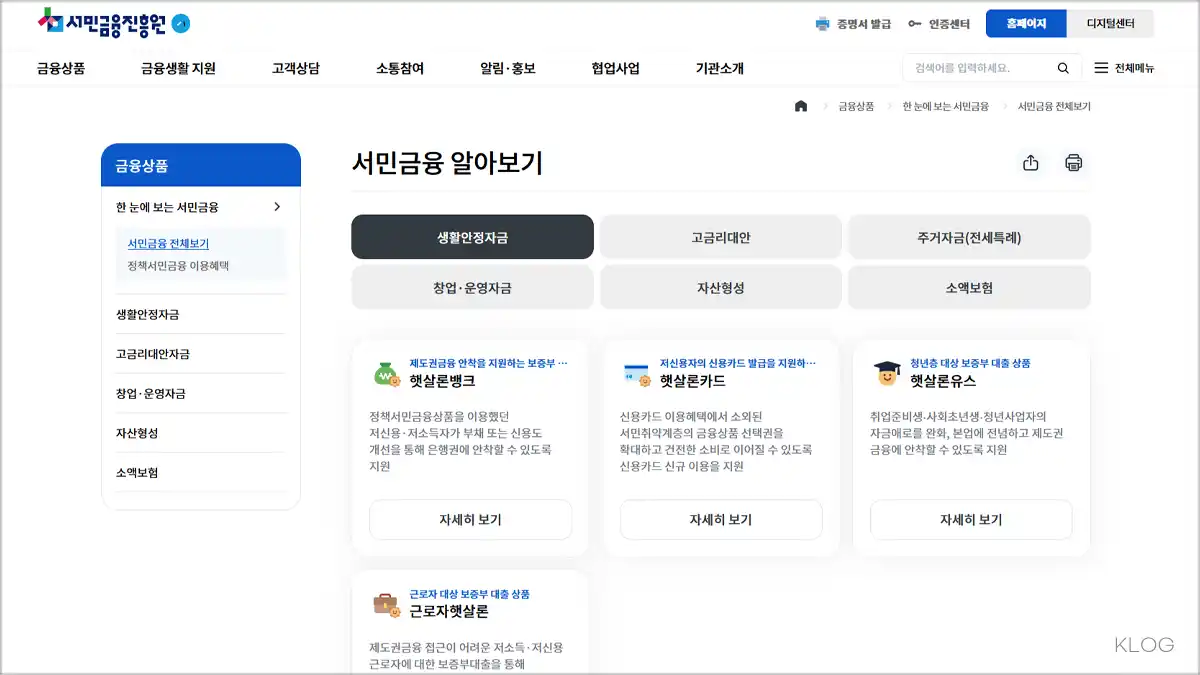Open the 금융상품 menu in the navigation bar
This screenshot has width=1200, height=675.
pyautogui.click(x=60, y=67)
